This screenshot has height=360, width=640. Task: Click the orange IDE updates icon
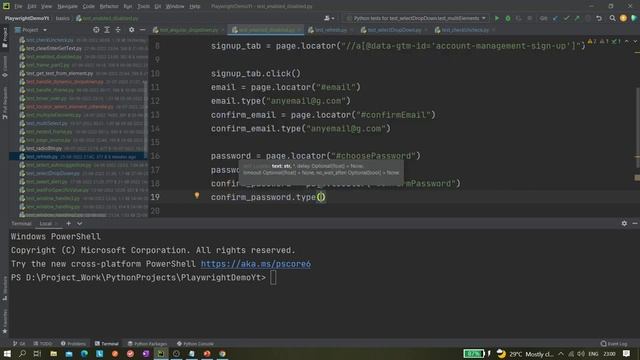(x=623, y=18)
